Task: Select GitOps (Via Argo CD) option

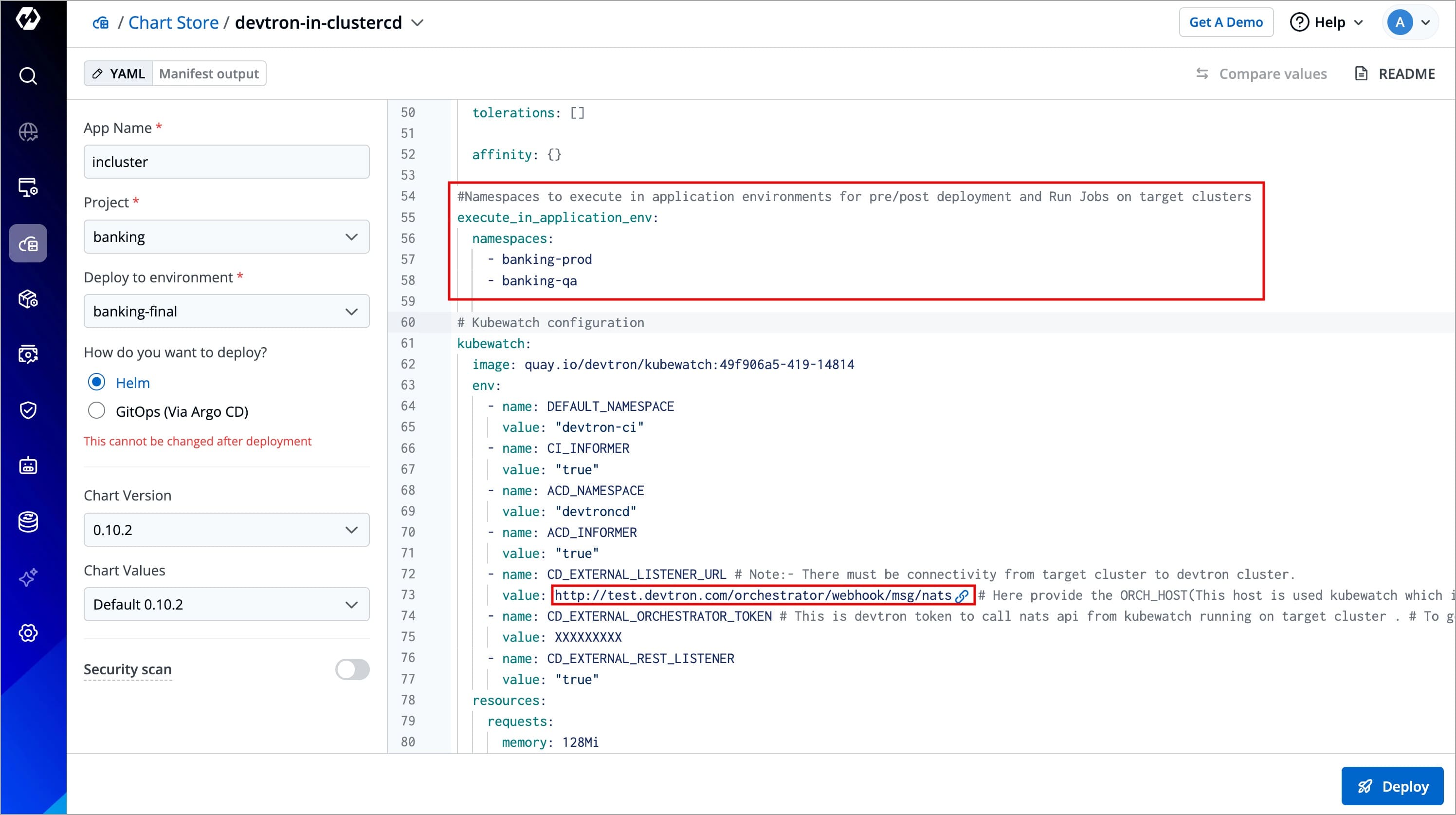Action: (97, 410)
